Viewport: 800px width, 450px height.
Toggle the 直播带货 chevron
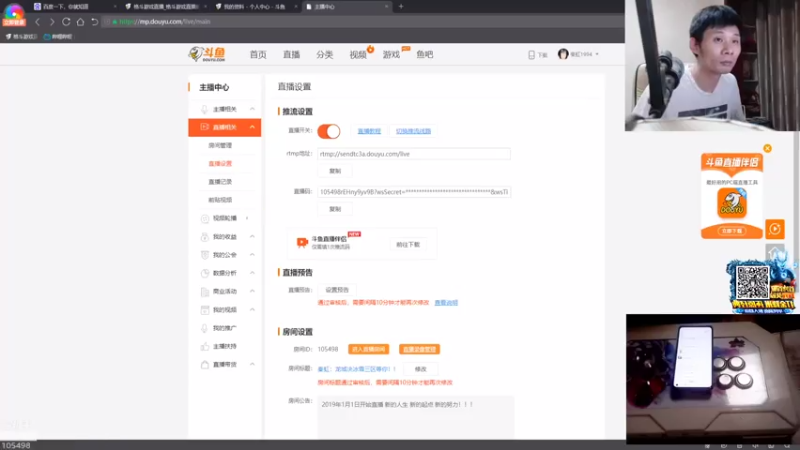(252, 365)
